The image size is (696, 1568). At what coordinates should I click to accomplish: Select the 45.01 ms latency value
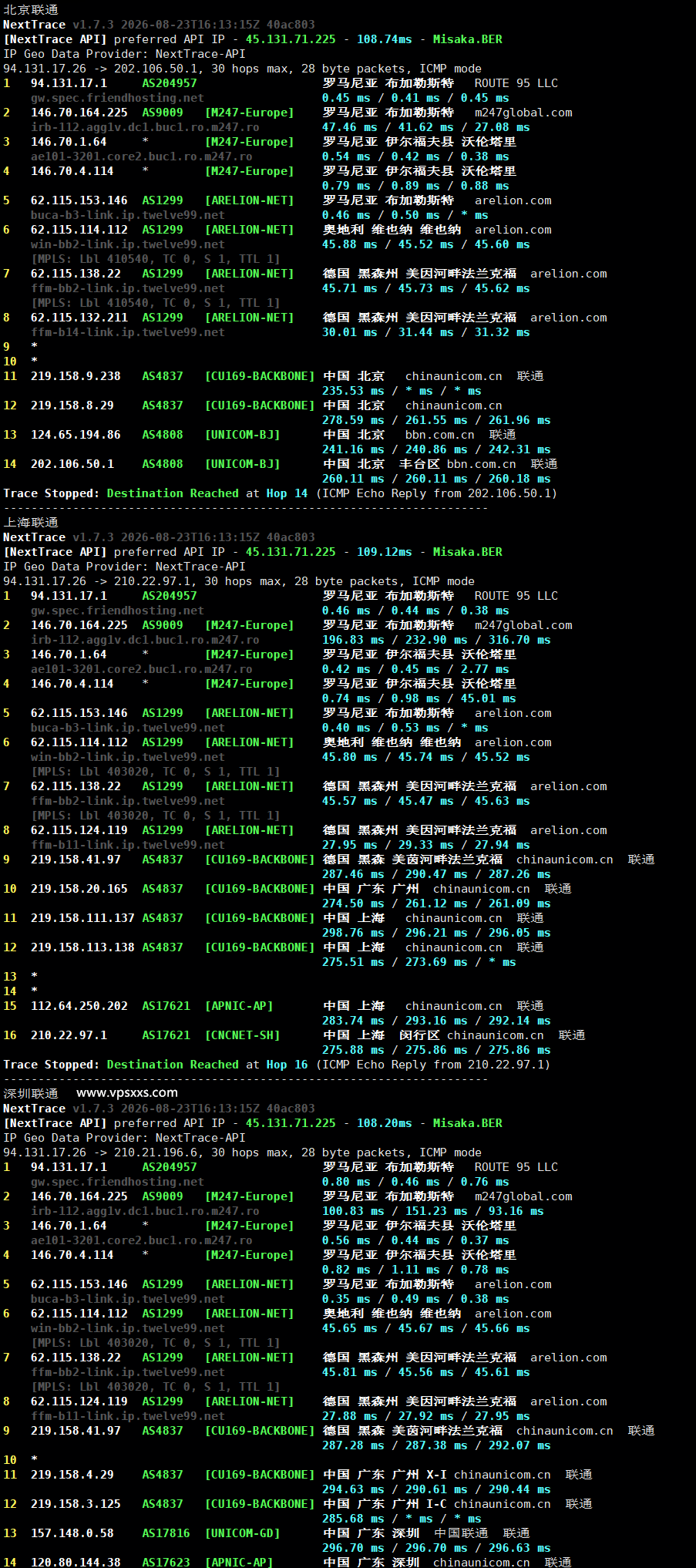(489, 698)
